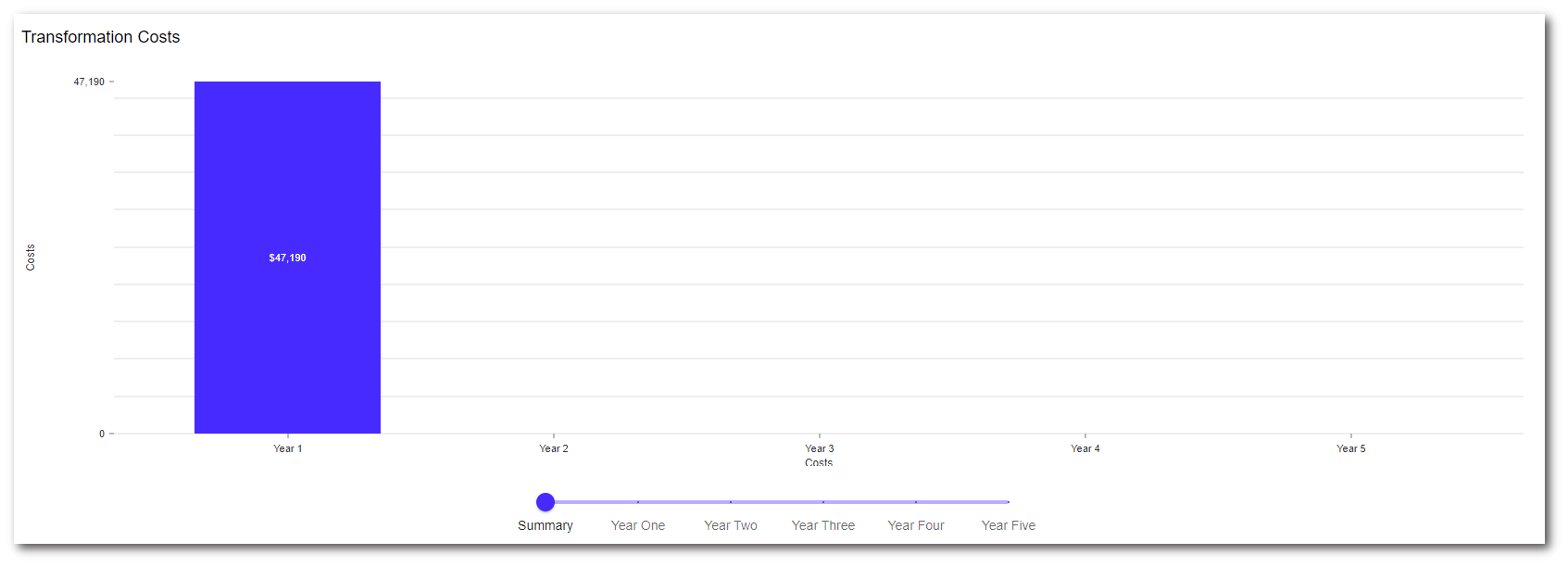Select the Year 4 x-axis label
The width and height of the screenshot is (1568, 567).
[1085, 448]
